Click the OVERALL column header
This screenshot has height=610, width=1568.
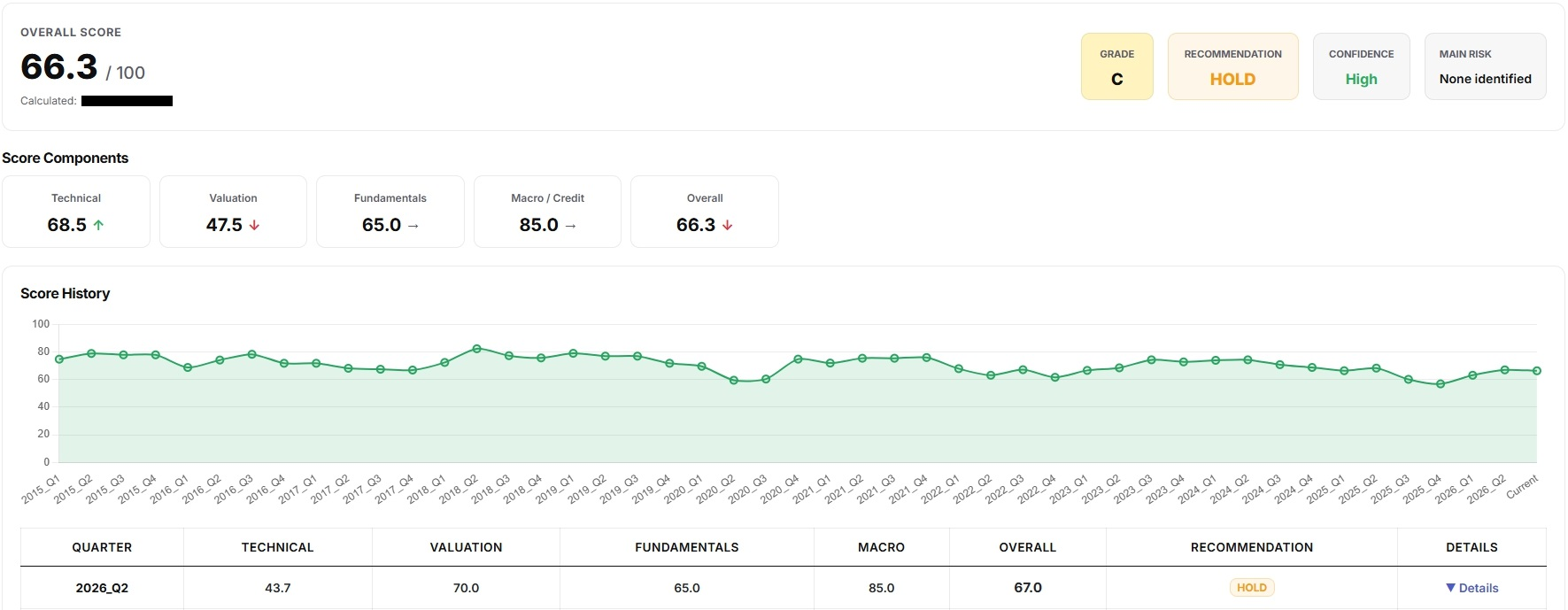(1028, 547)
